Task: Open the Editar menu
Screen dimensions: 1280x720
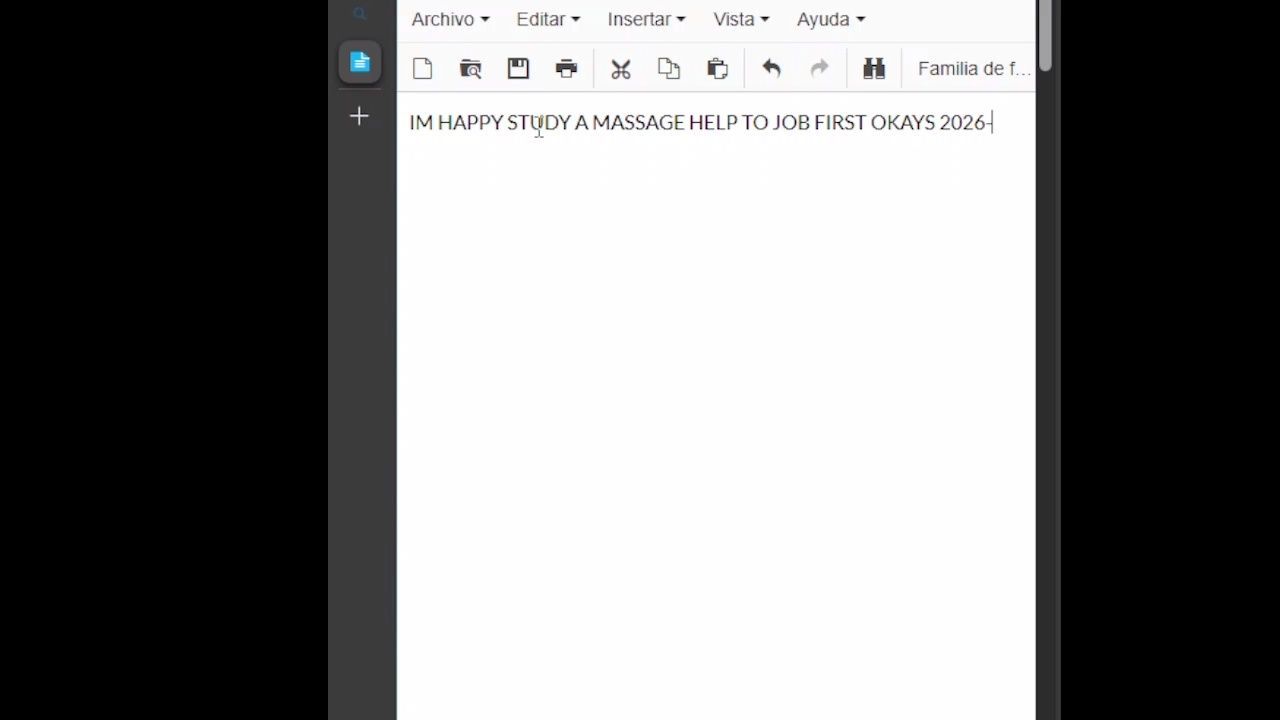Action: tap(547, 19)
